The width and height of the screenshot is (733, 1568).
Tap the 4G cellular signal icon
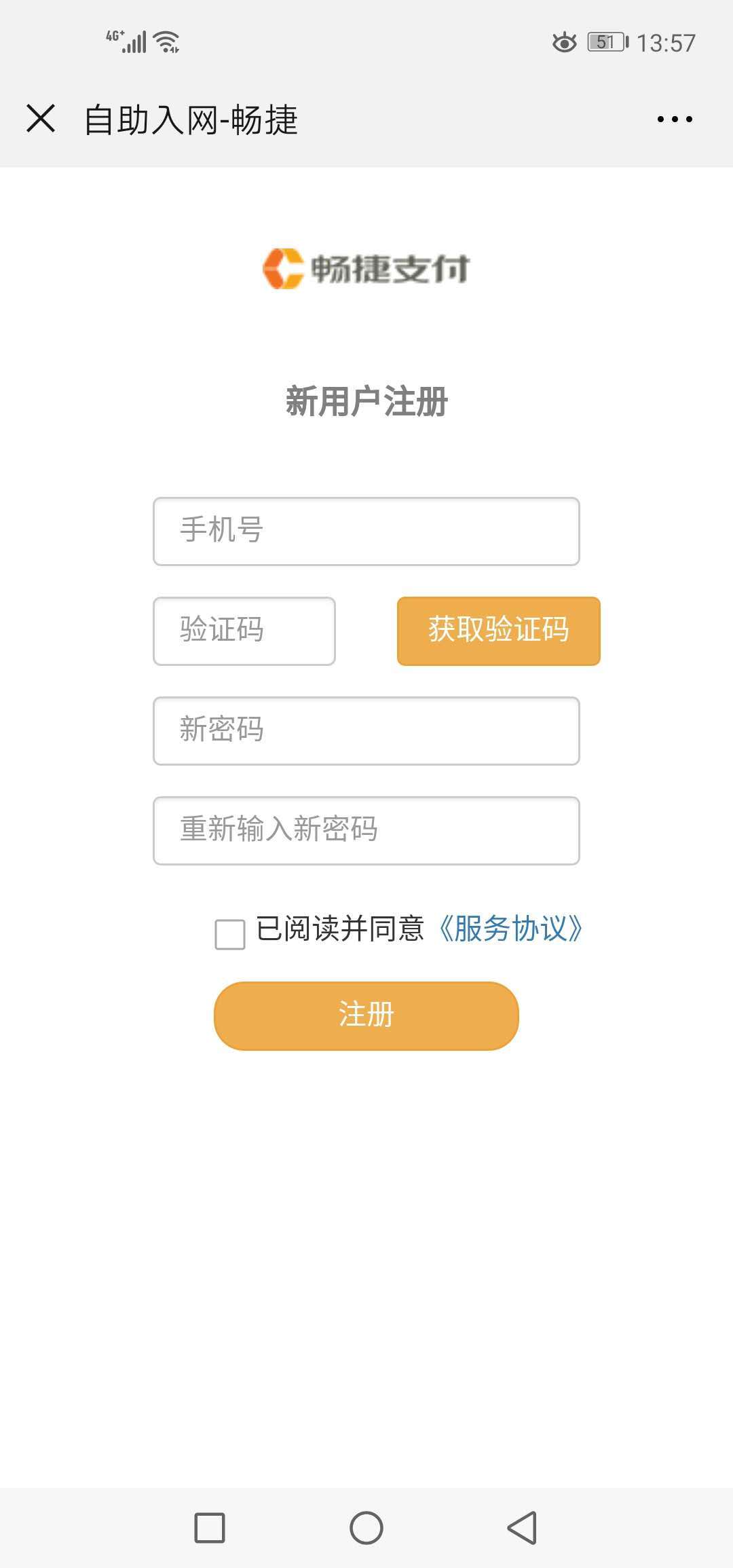[127, 42]
